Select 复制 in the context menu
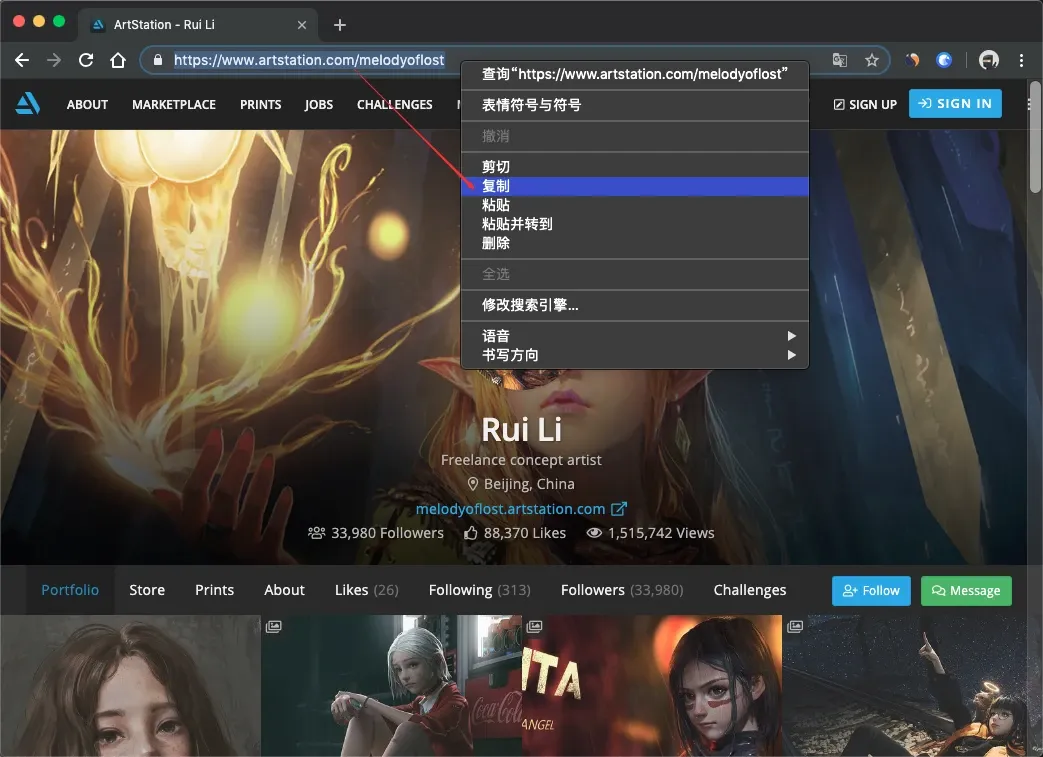Viewport: 1043px width, 757px height. click(635, 186)
